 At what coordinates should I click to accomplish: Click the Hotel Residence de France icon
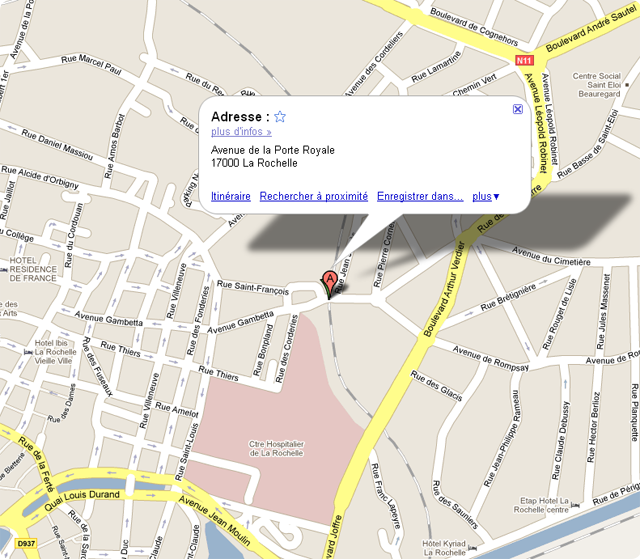(x=4, y=270)
